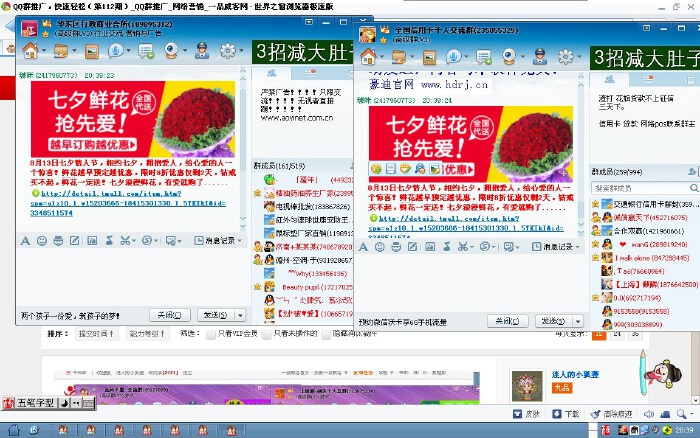
Task: Click microphone voice chat icon in right window
Action: coord(454,56)
